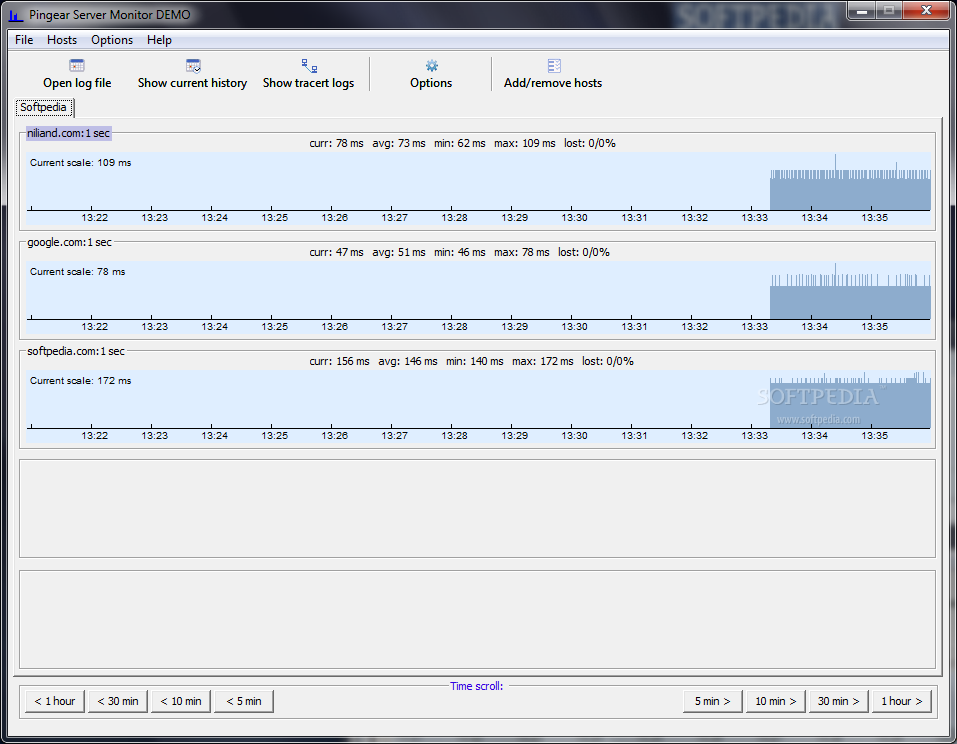Open the Options menu in menu bar
Viewport: 957px width, 744px height.
click(112, 40)
